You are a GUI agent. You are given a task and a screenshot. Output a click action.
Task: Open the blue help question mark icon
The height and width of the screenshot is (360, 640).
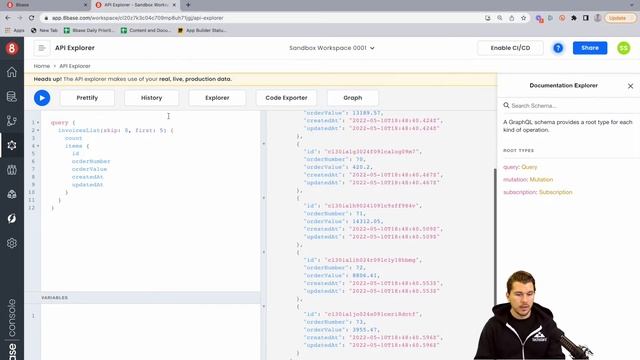(x=558, y=48)
